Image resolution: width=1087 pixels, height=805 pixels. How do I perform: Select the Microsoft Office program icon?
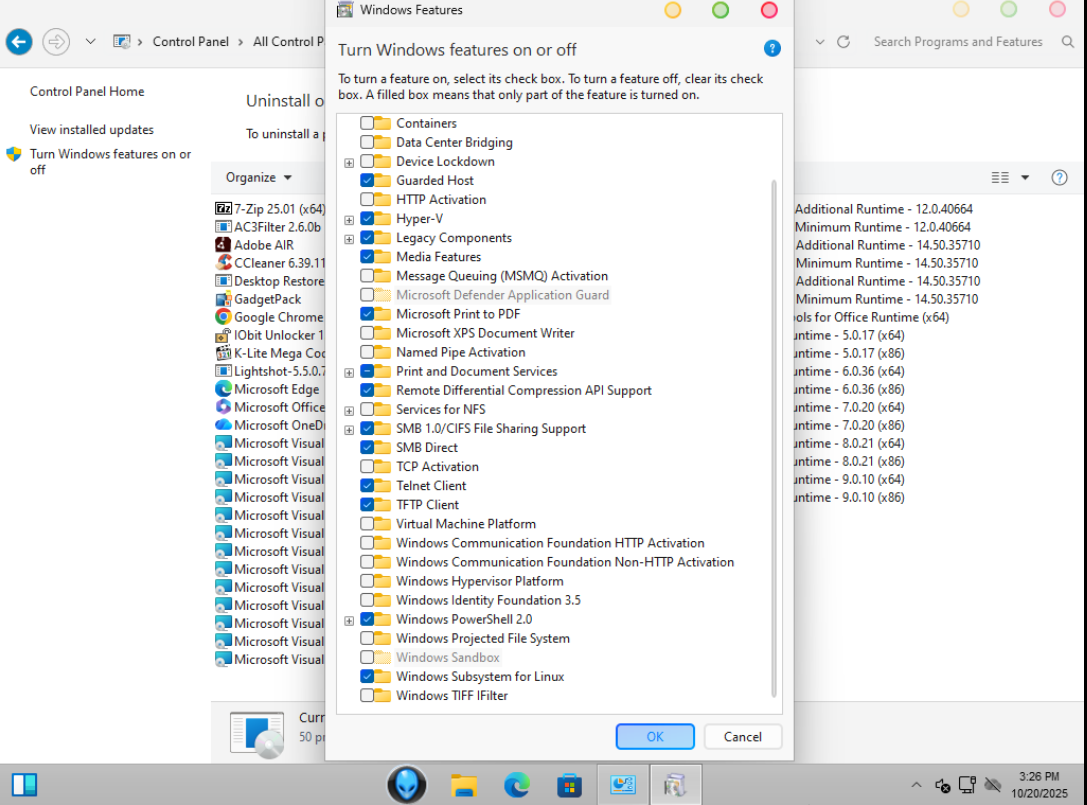point(223,407)
